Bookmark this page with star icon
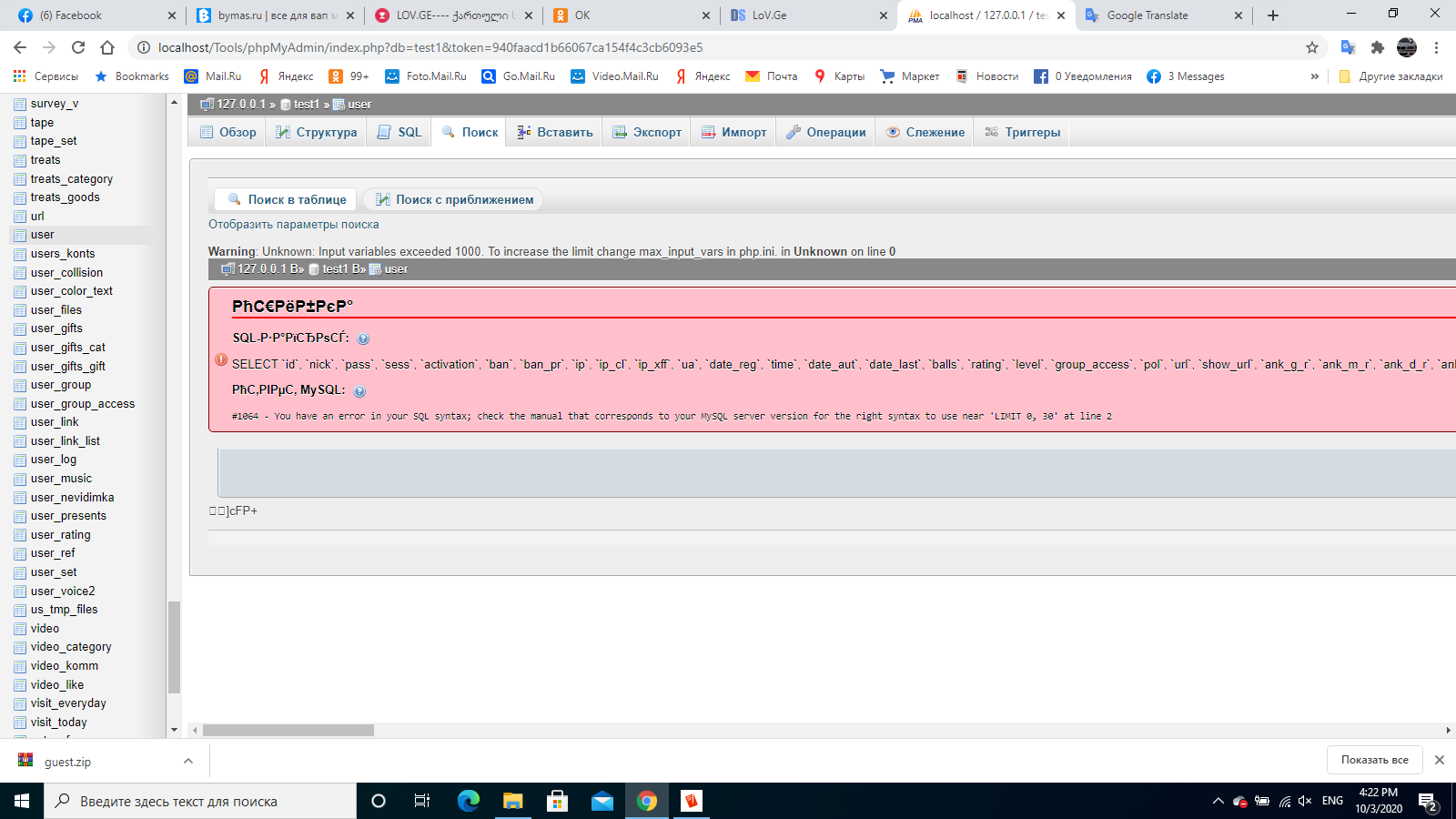The width and height of the screenshot is (1456, 819). 1311,47
